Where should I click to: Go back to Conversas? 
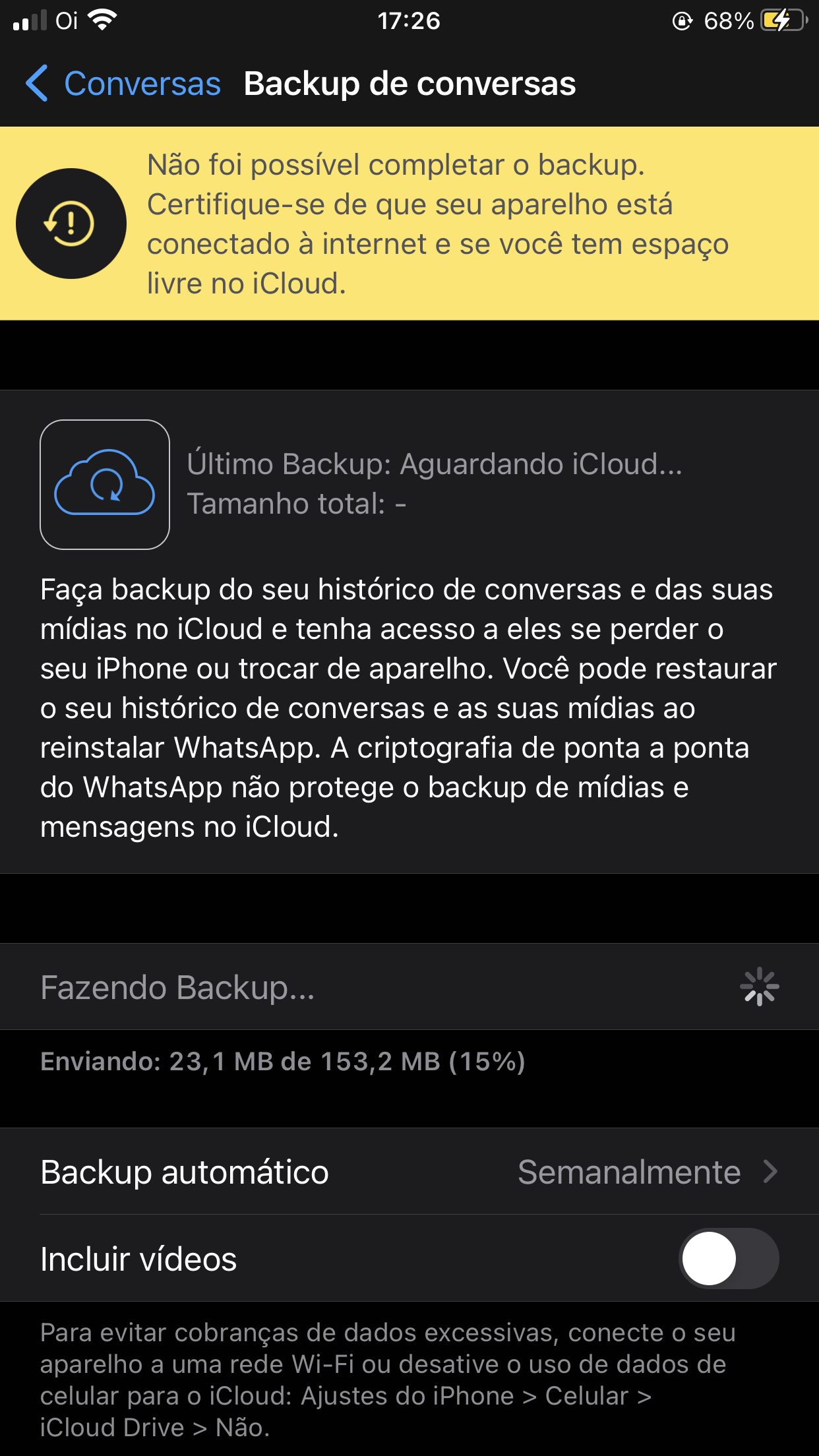142,84
